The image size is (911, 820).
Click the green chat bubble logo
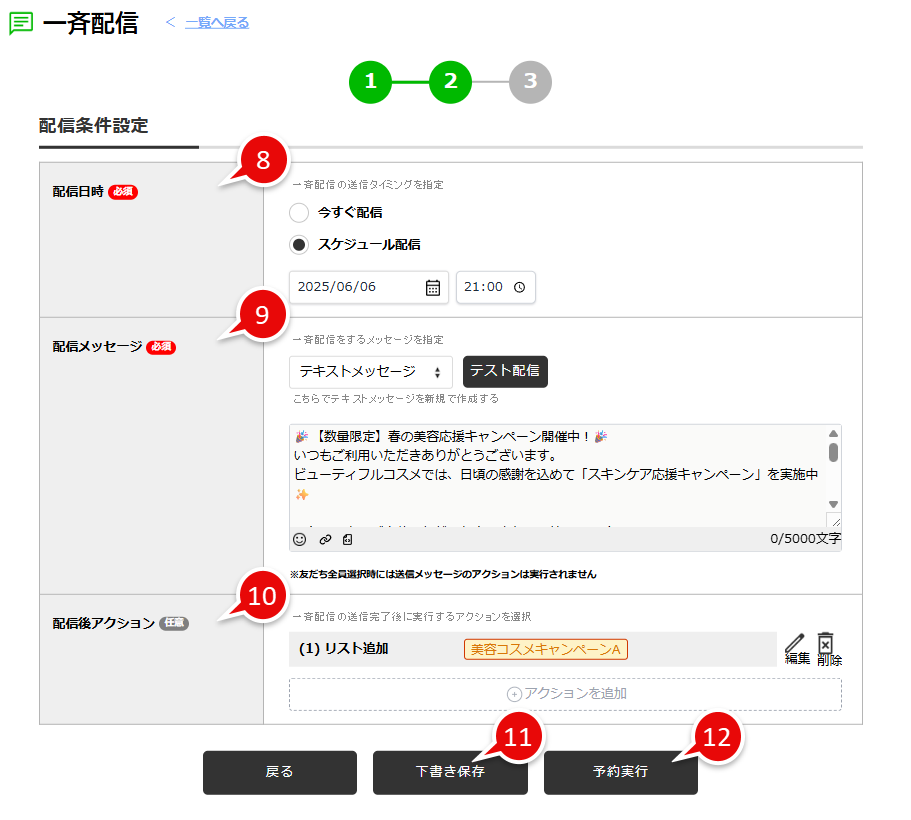click(19, 22)
